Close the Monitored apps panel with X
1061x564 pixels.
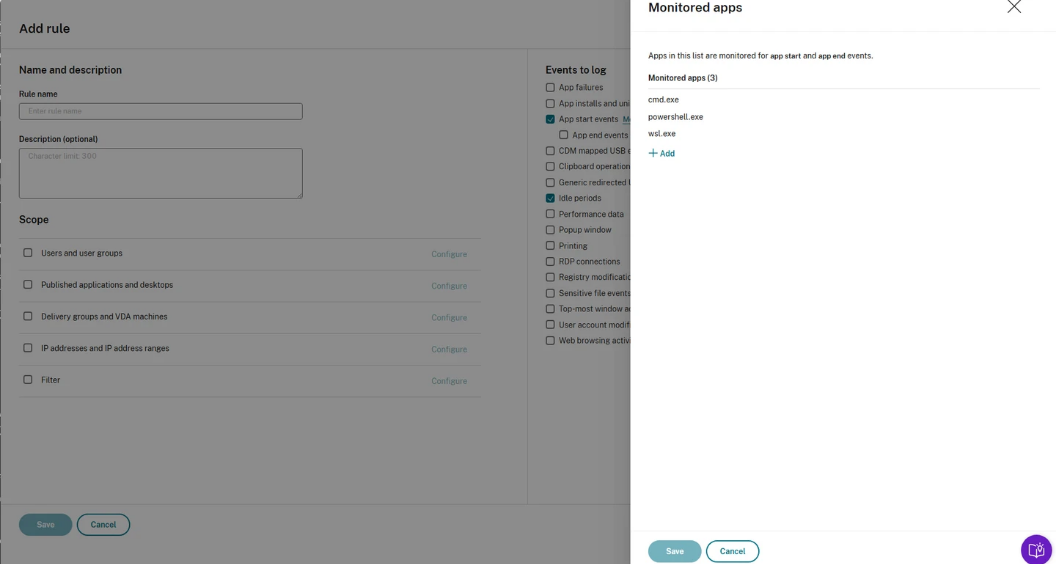point(1014,7)
